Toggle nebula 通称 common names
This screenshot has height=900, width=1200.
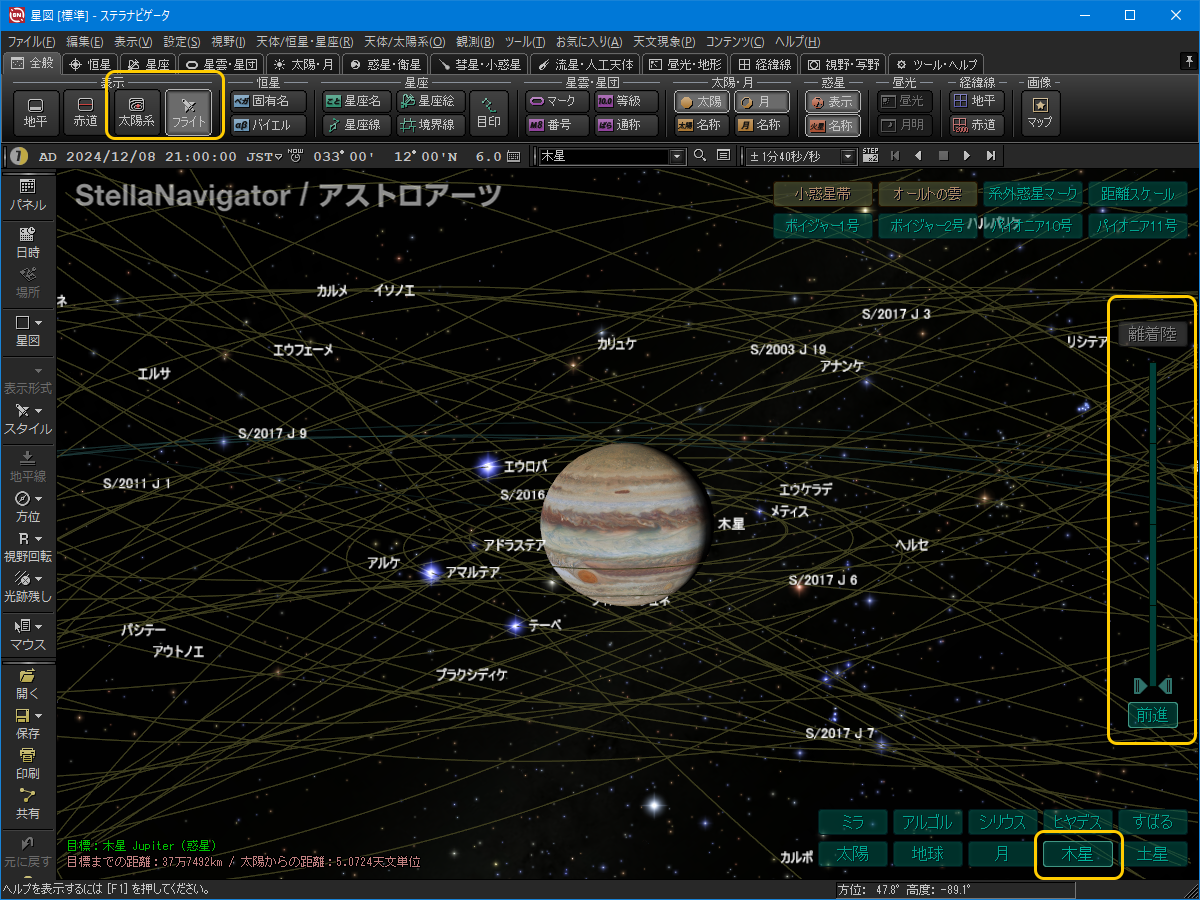pos(626,125)
